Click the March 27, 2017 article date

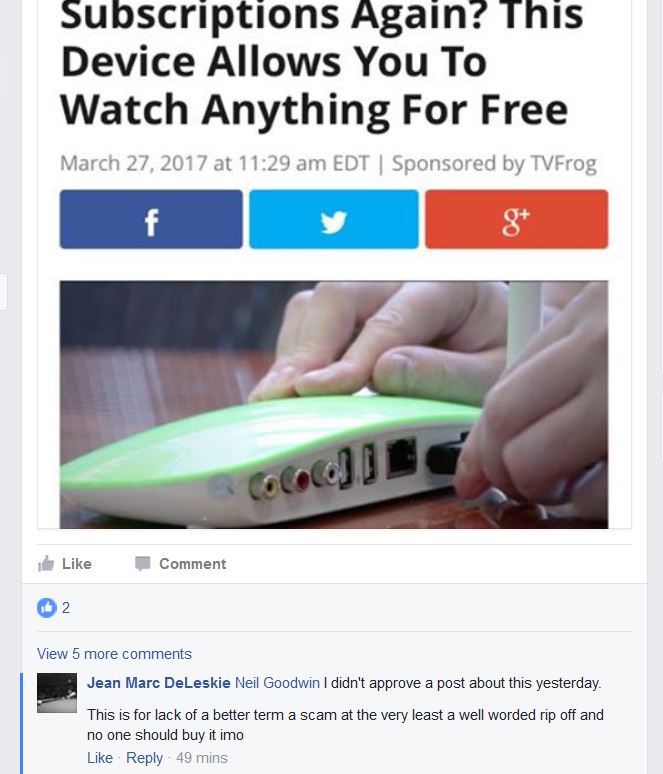point(133,163)
